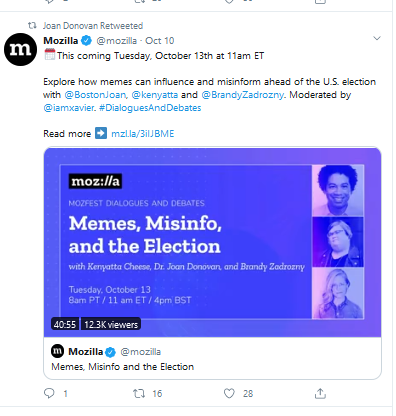Screen dimensions: 396x416
Task: Click the blue verified badge beside Mozilla
Action: click(86, 41)
